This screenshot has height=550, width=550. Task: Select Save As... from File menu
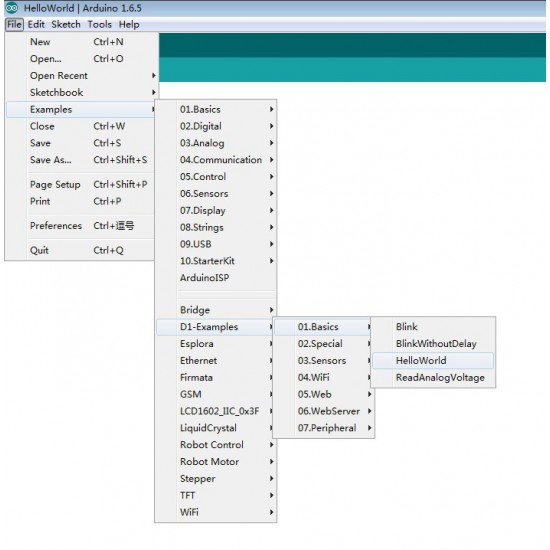pos(80,160)
